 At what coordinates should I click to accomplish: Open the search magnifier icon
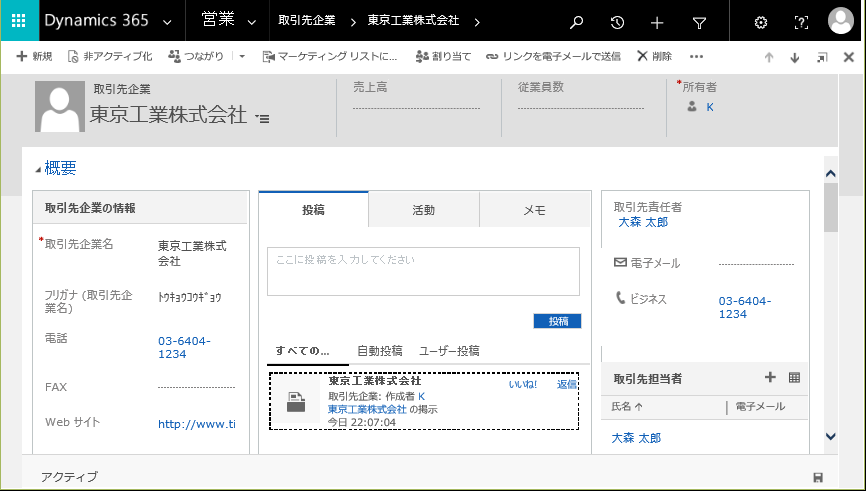coord(577,23)
